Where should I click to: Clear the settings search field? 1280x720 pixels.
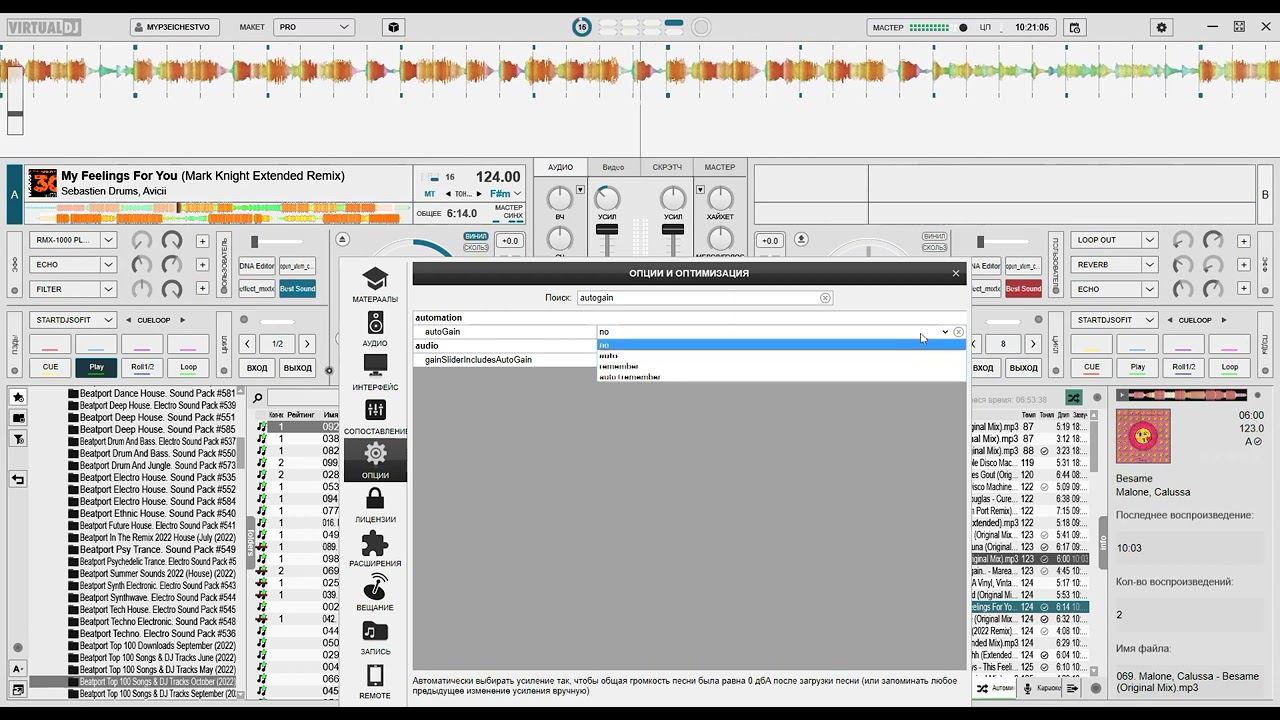pyautogui.click(x=825, y=298)
